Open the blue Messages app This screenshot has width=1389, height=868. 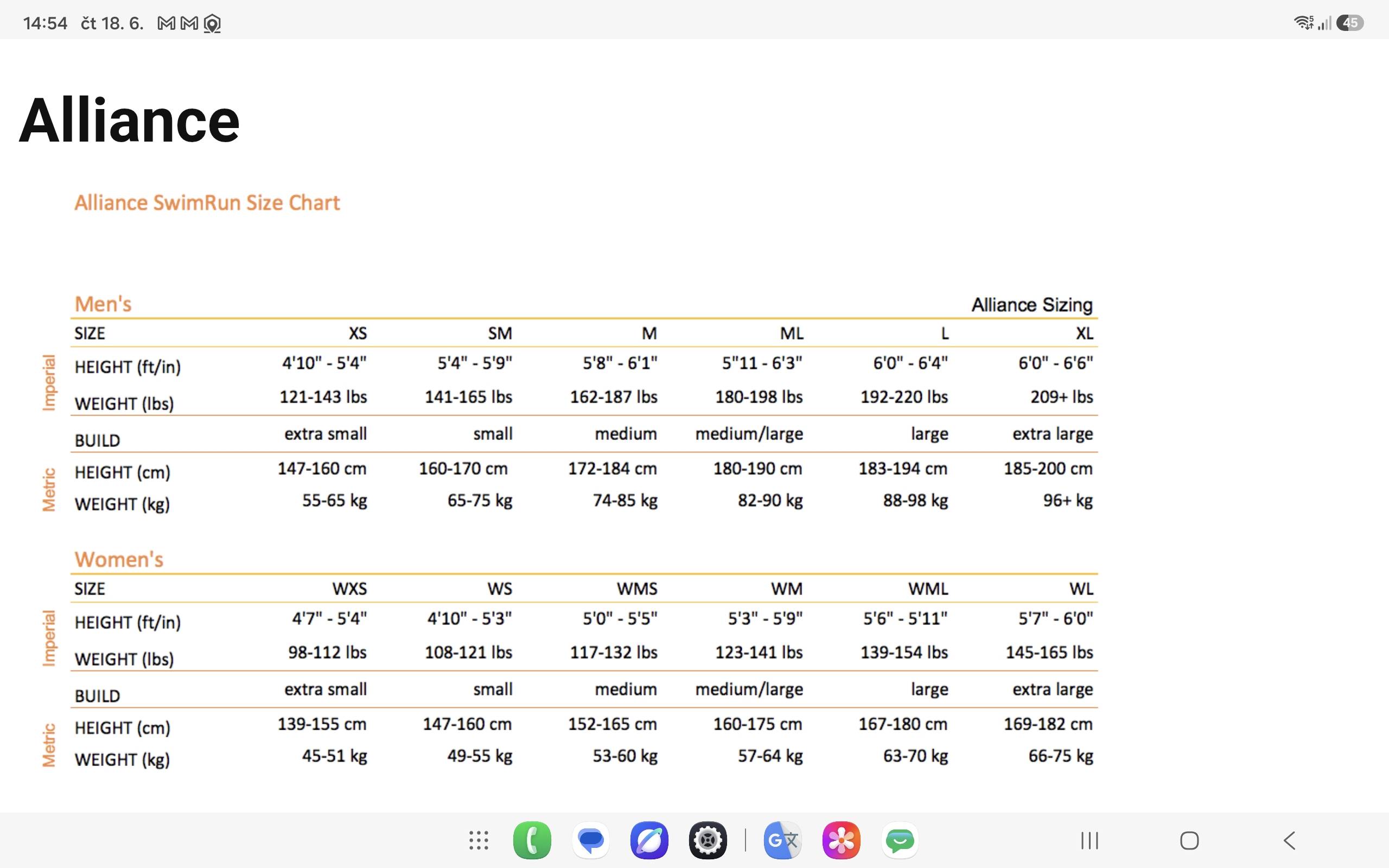pos(591,840)
